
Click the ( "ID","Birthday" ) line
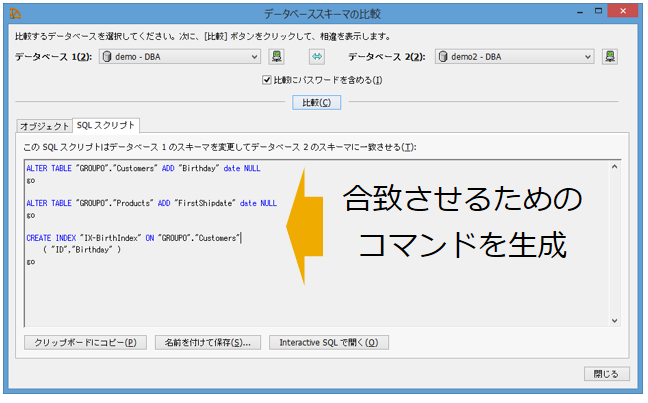82,250
